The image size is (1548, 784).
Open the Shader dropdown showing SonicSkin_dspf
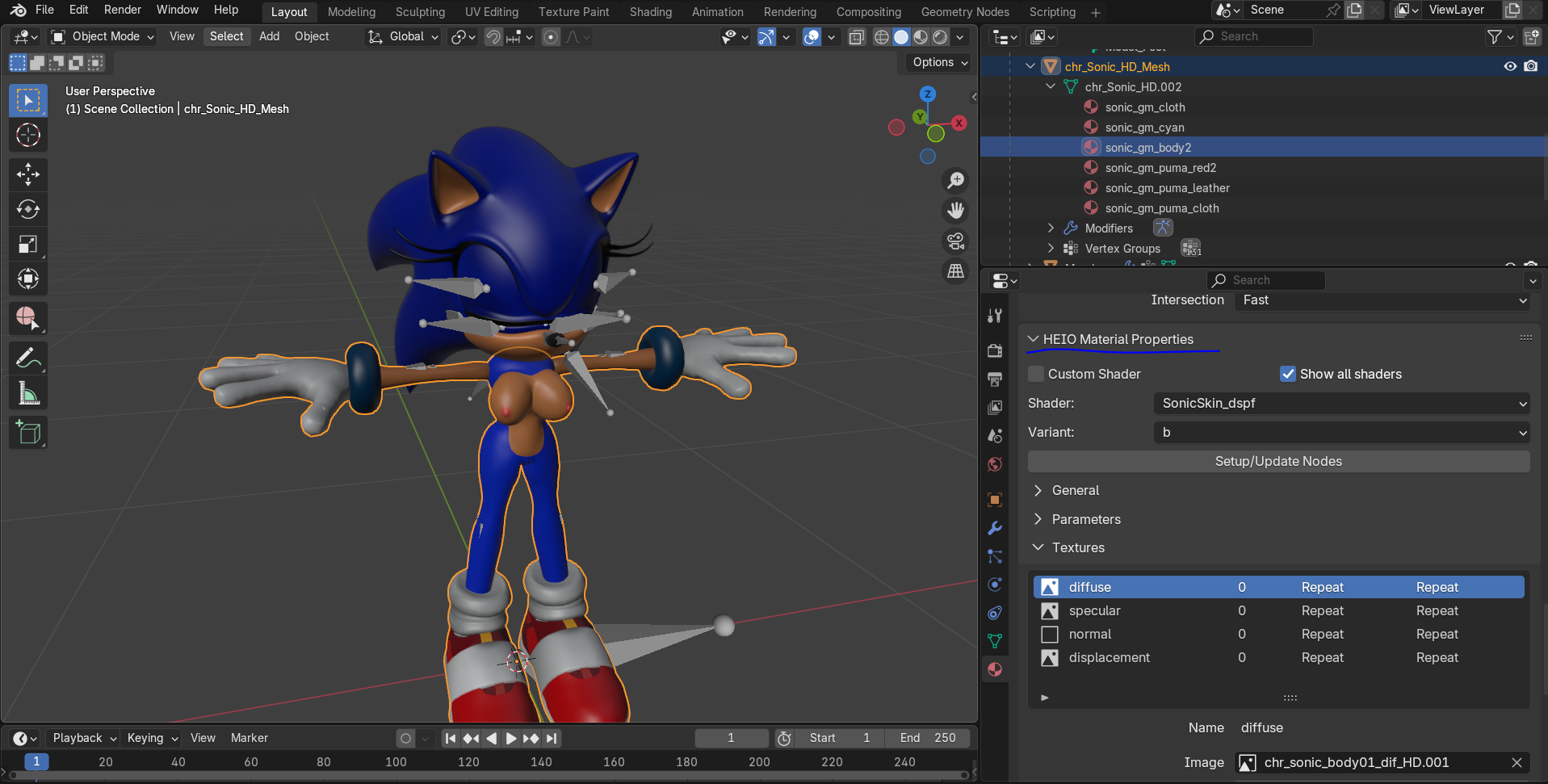[x=1341, y=403]
